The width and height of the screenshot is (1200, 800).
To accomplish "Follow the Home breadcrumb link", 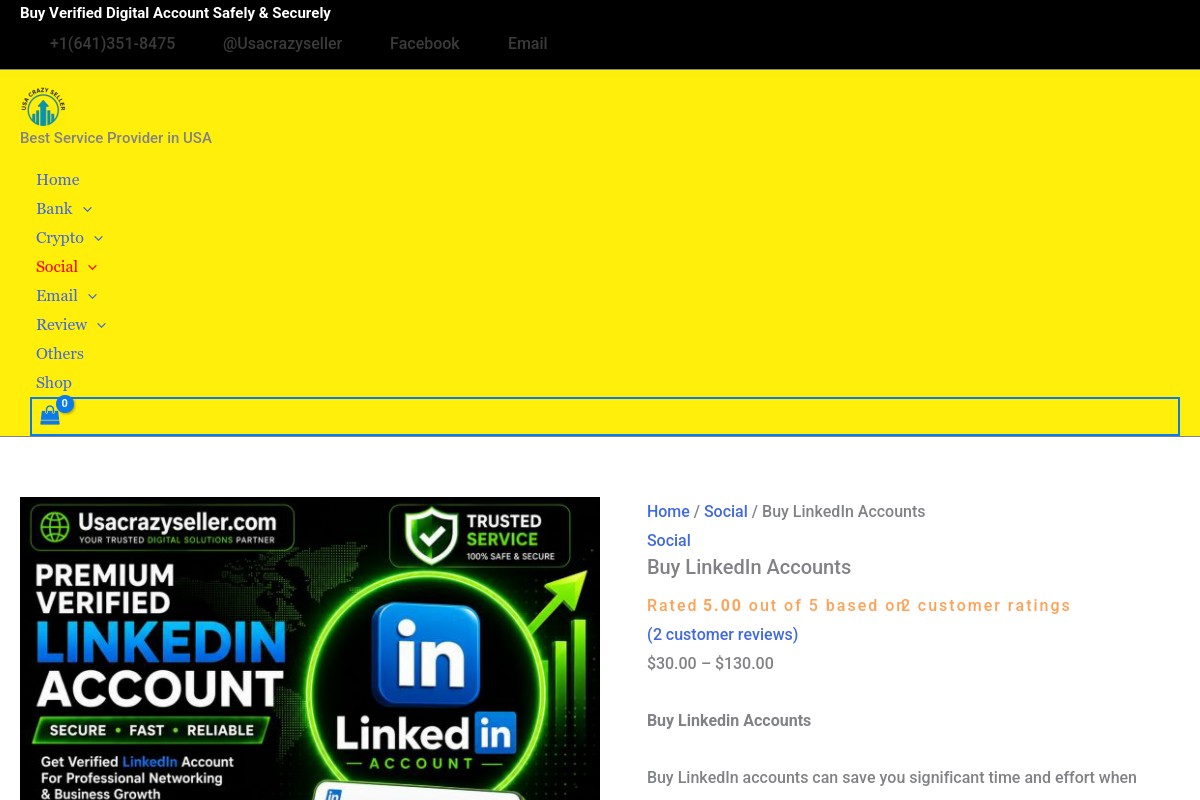I will point(668,511).
